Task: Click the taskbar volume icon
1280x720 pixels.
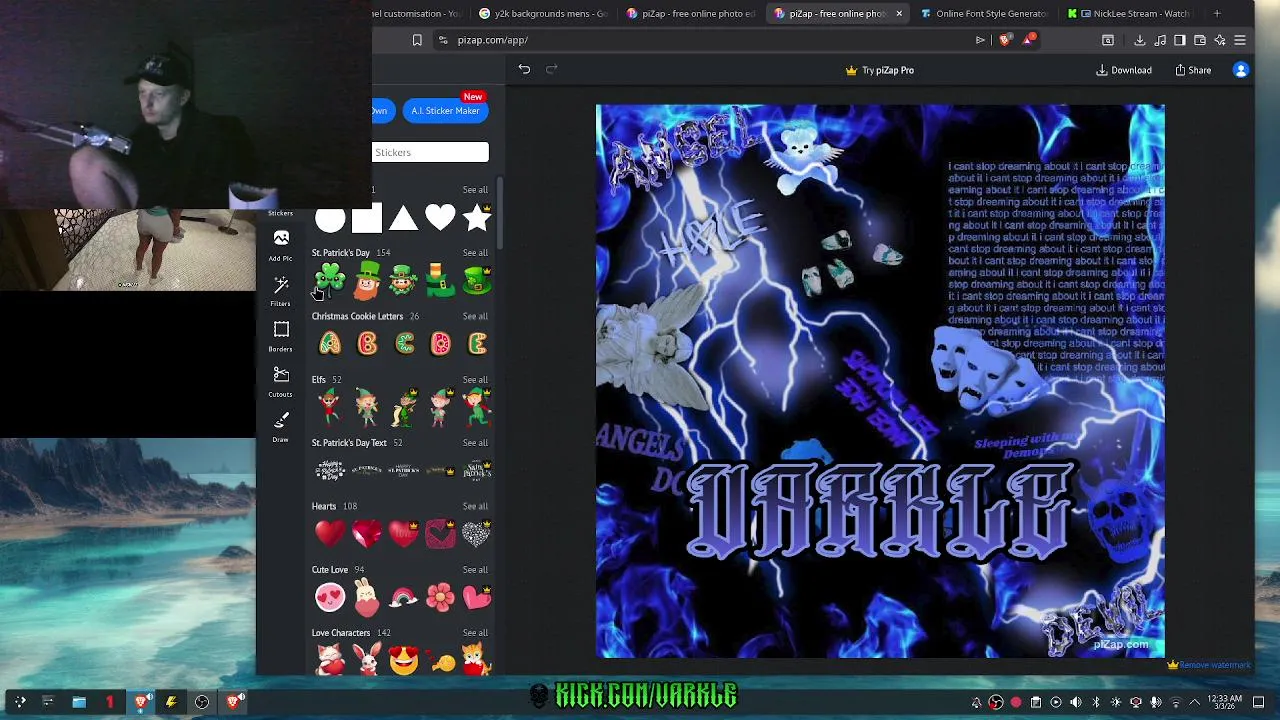Action: 1076,702
